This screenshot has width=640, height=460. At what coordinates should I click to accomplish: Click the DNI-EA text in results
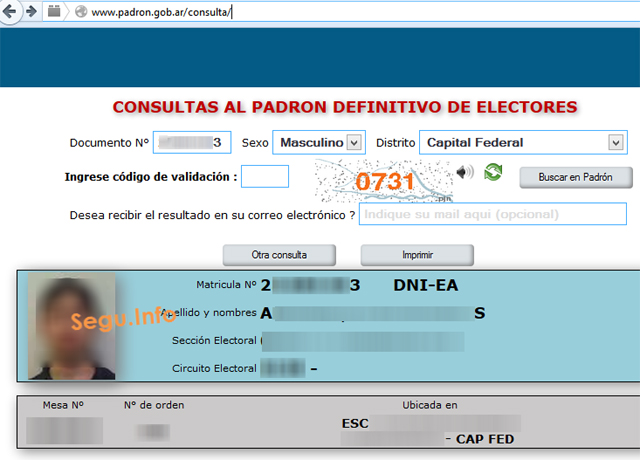click(x=425, y=286)
